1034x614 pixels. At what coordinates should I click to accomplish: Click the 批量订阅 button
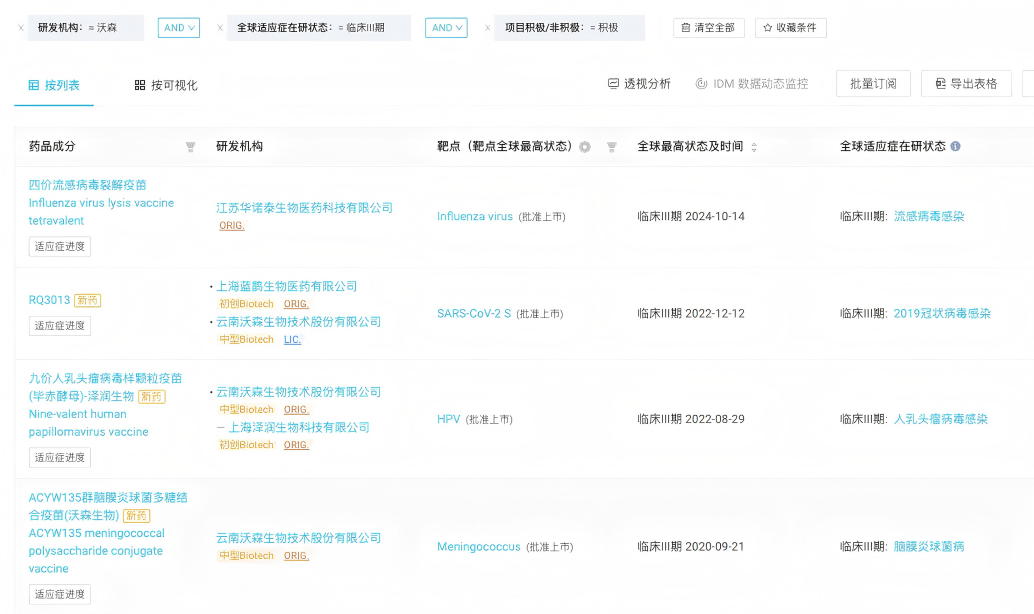tap(873, 84)
